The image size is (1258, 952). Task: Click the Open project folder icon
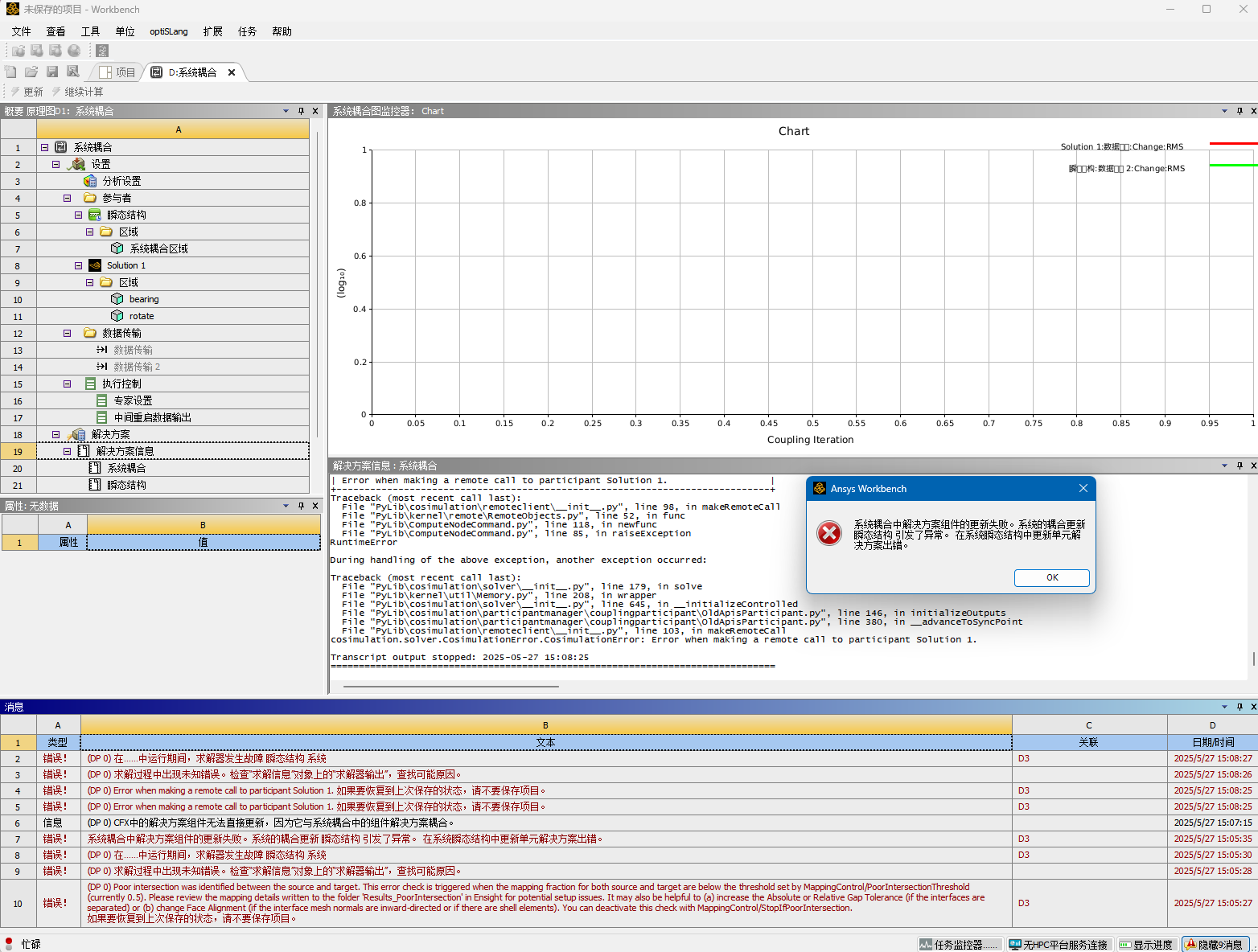(x=31, y=72)
